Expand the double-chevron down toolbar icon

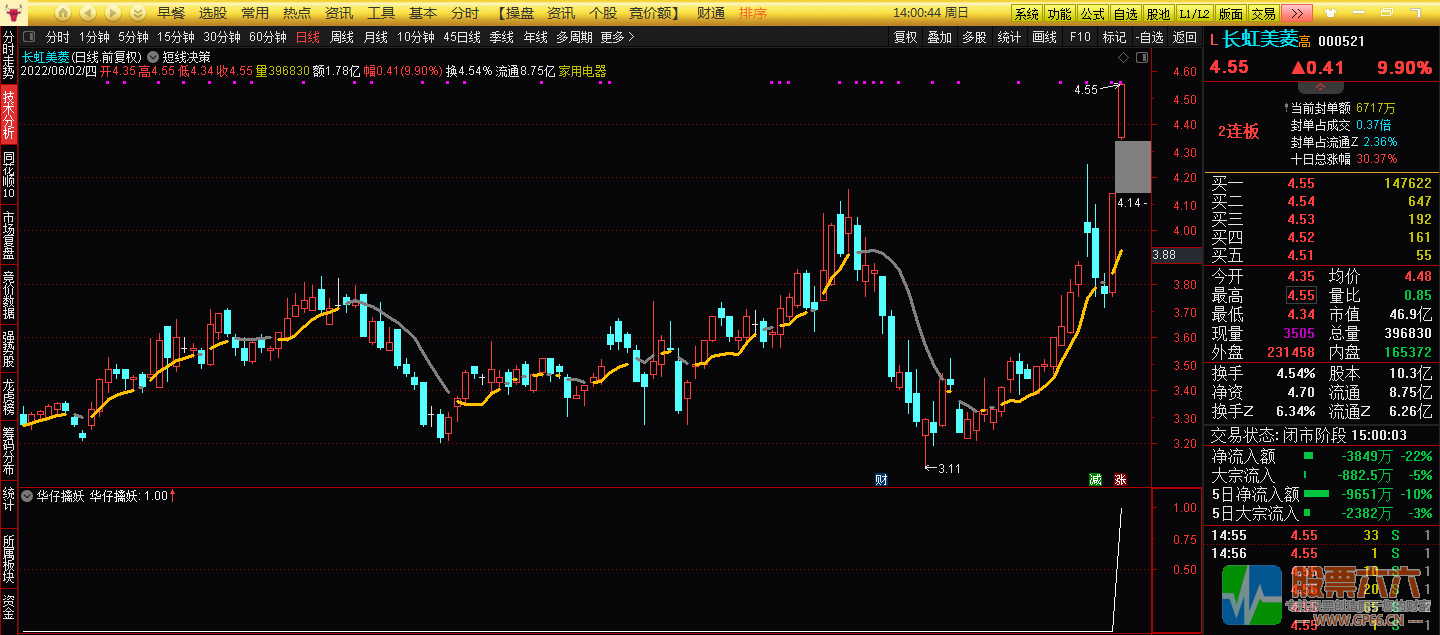[137, 13]
